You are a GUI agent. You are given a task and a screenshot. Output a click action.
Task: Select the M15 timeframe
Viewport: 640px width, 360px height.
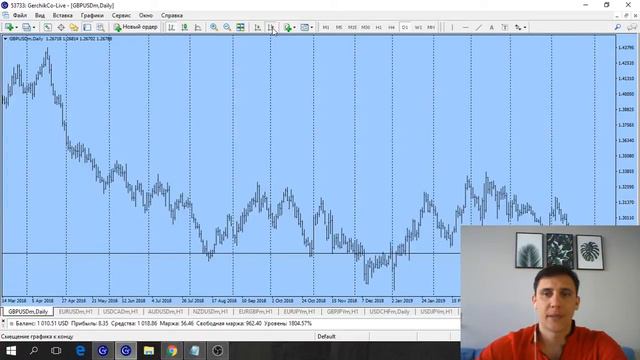click(x=352, y=27)
